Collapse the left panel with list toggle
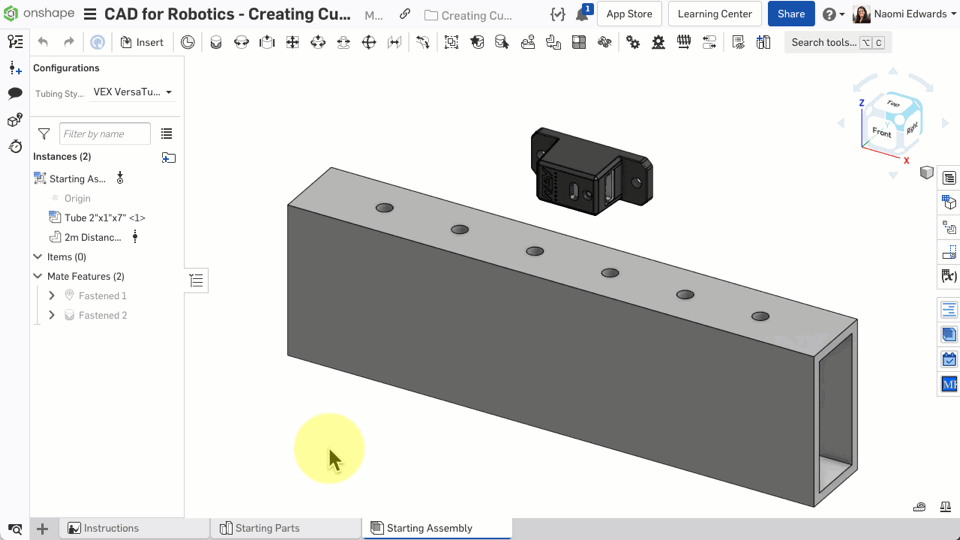This screenshot has width=960, height=540. (x=196, y=280)
